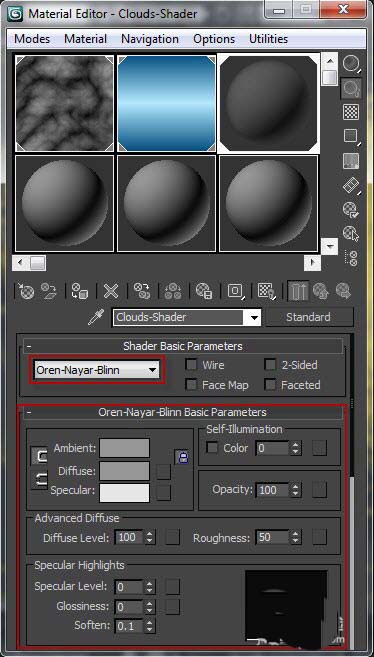This screenshot has width=374, height=657.
Task: Click the Select by Material icon
Action: click(x=351, y=233)
